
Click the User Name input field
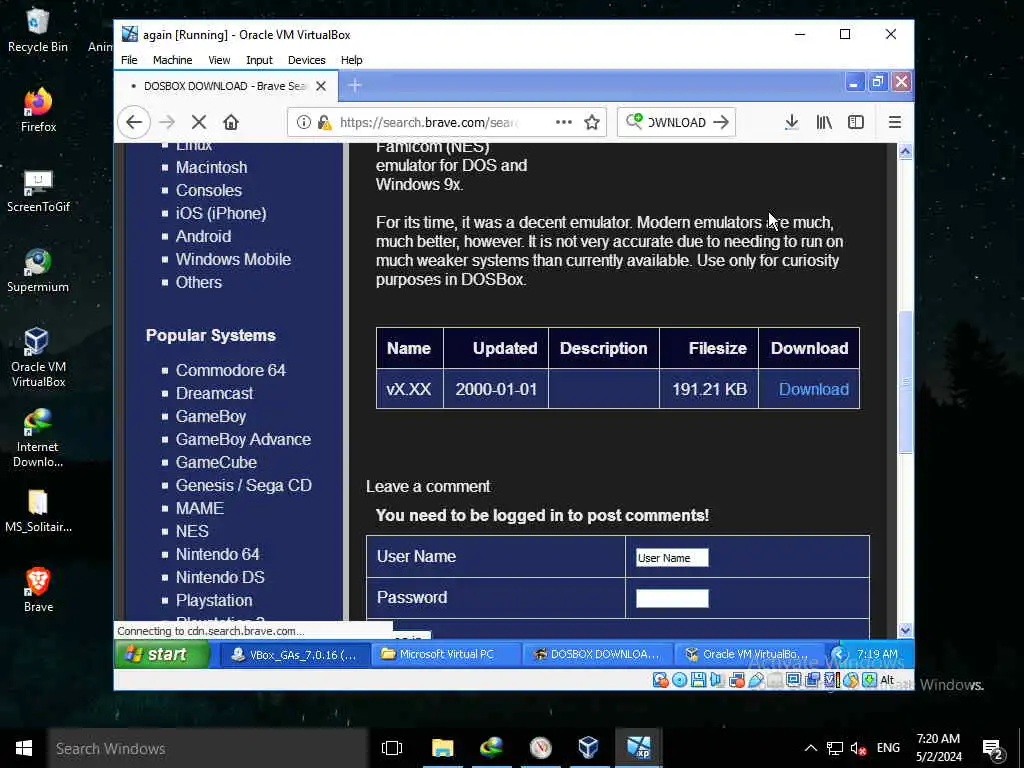[672, 558]
